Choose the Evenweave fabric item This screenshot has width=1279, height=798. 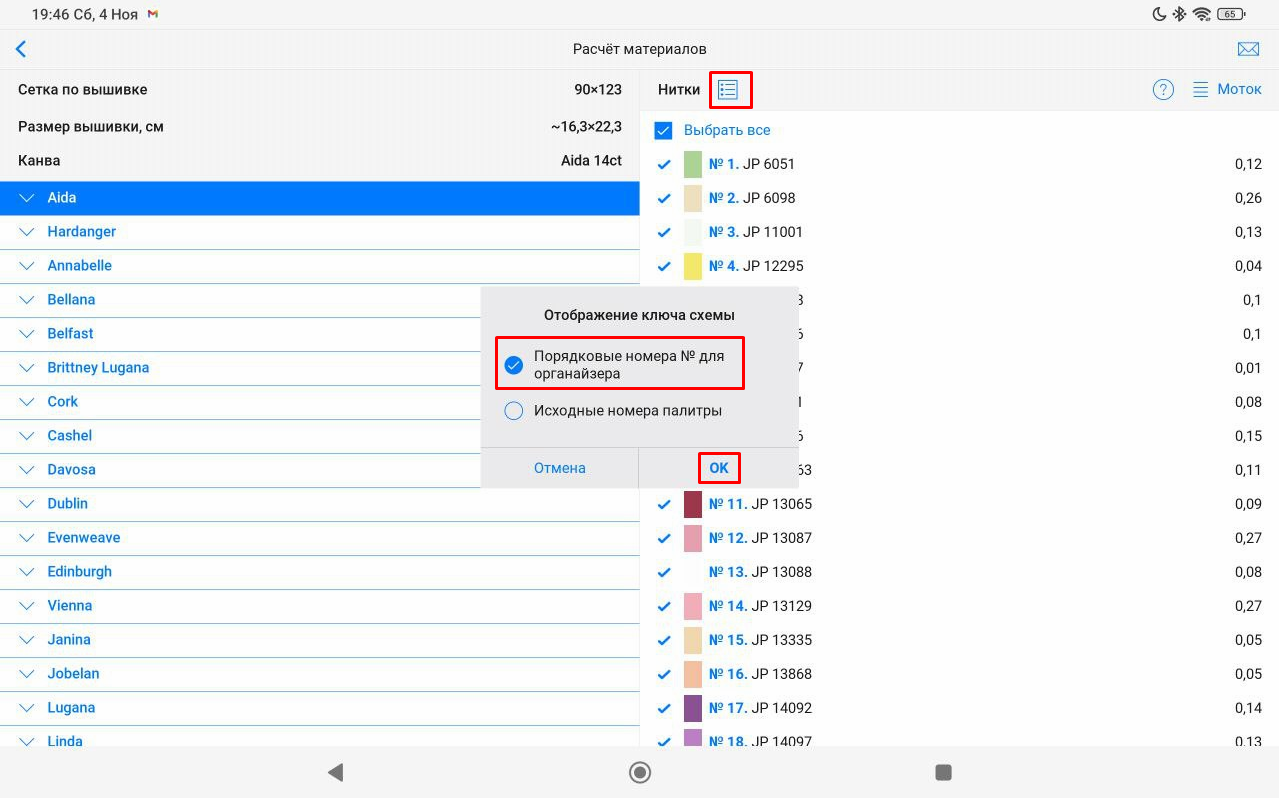click(x=84, y=538)
